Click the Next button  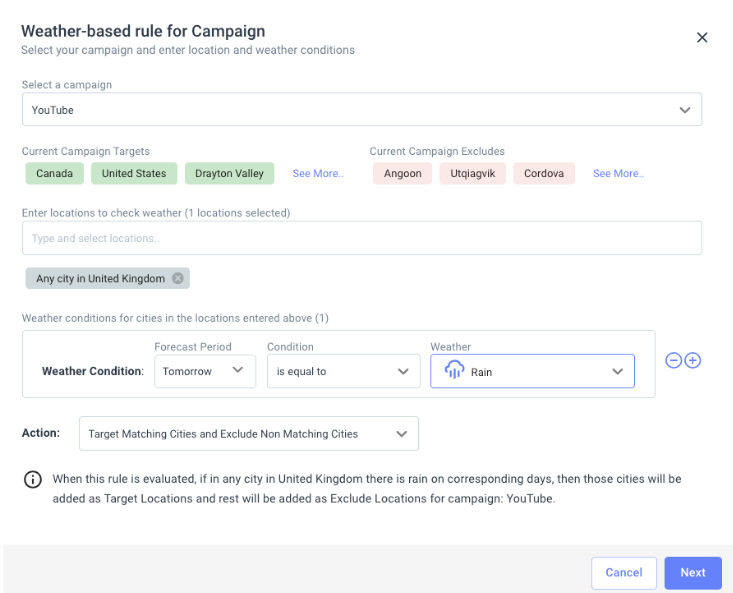point(693,573)
